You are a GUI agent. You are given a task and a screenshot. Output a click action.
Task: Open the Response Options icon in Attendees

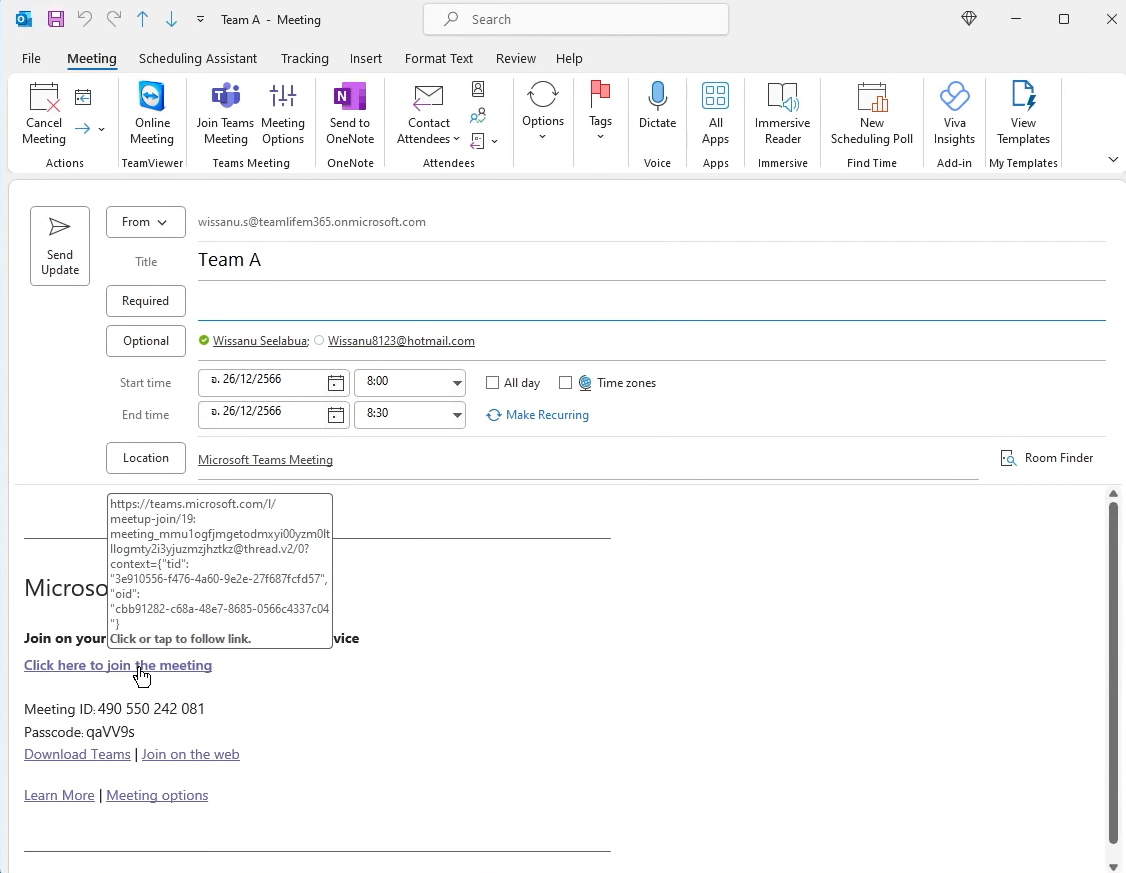(x=478, y=141)
